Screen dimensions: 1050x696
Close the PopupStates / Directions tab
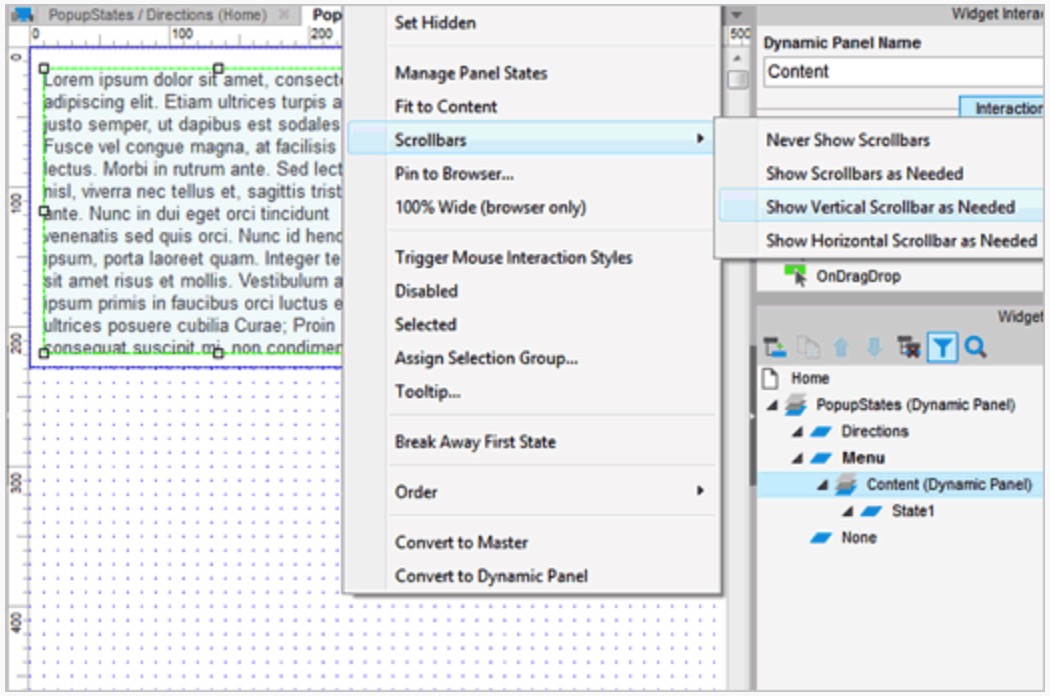pos(284,14)
